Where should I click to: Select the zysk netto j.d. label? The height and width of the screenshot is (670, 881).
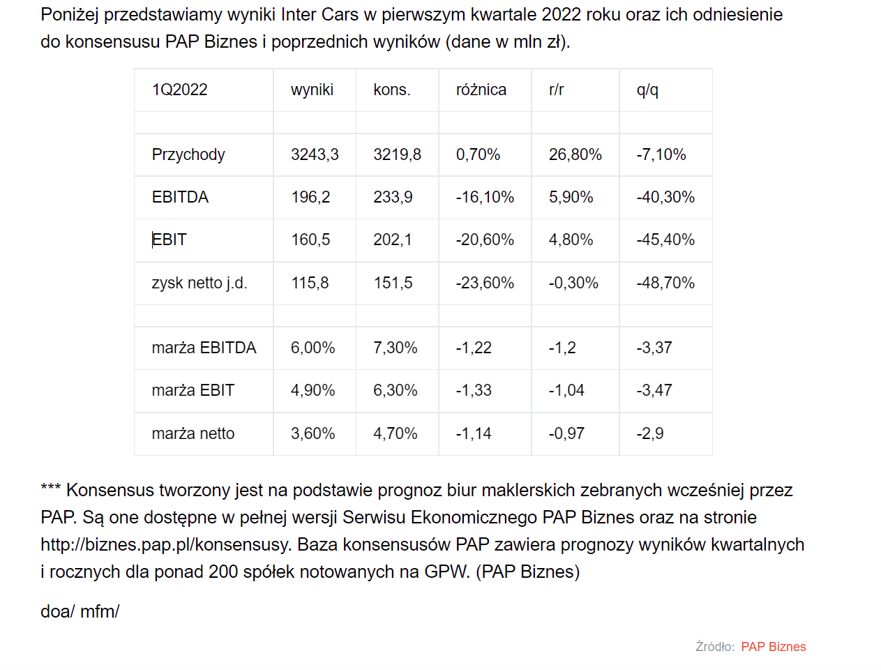[199, 283]
